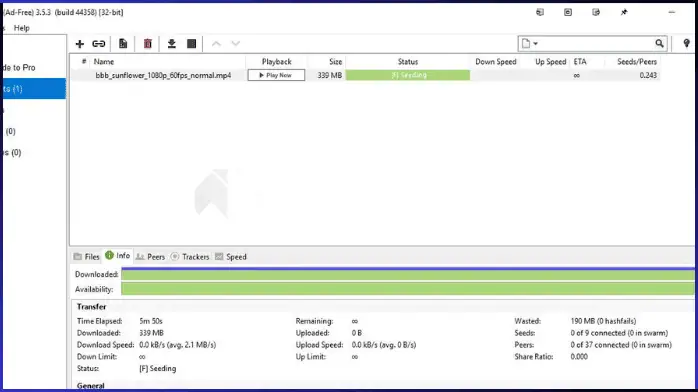Viewport: 698px width, 392px height.
Task: Click the Availability progress bar
Action: point(408,289)
